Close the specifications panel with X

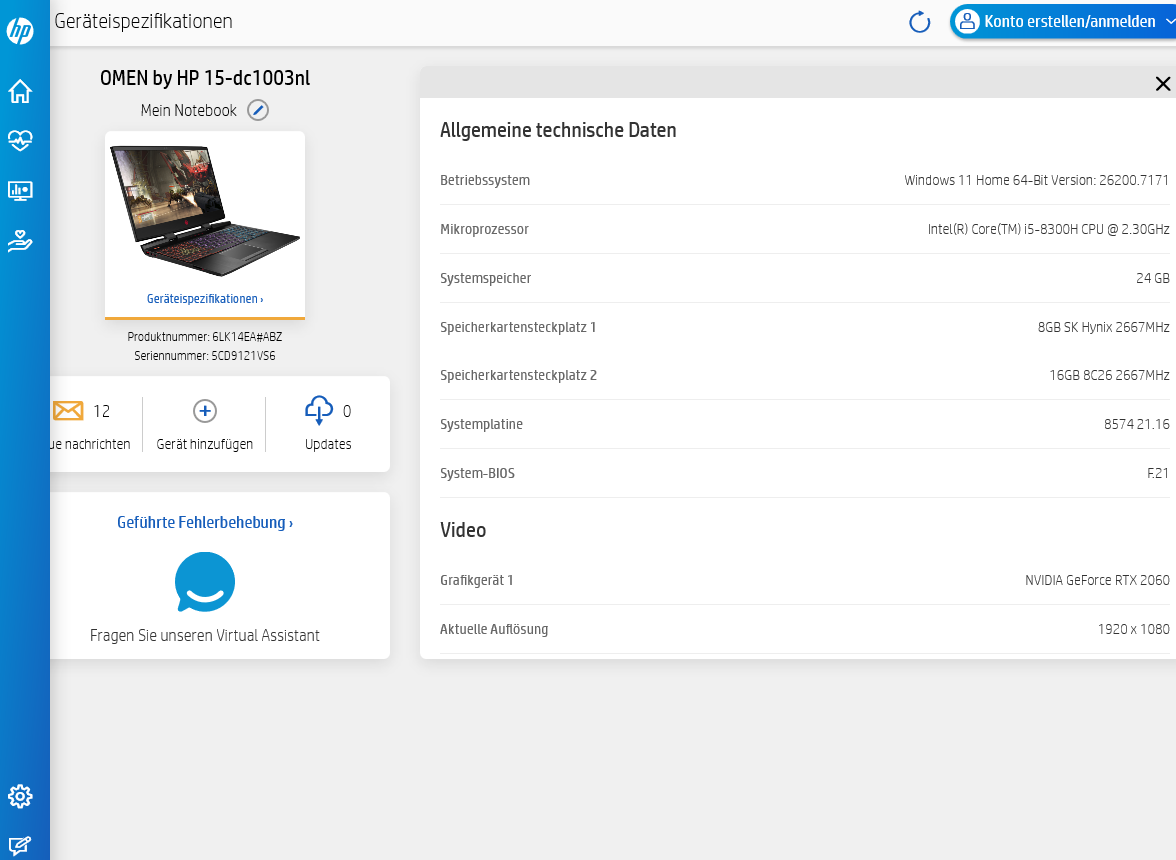pos(1162,84)
